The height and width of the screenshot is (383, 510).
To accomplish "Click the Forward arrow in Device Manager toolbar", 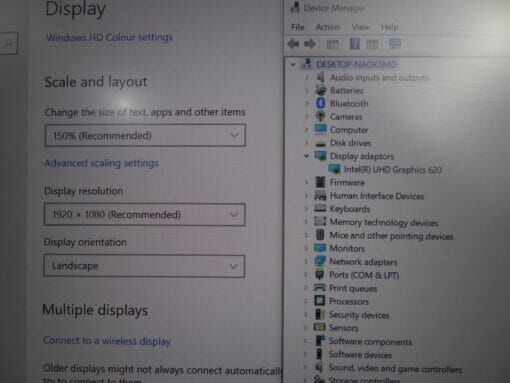I will tap(310, 44).
